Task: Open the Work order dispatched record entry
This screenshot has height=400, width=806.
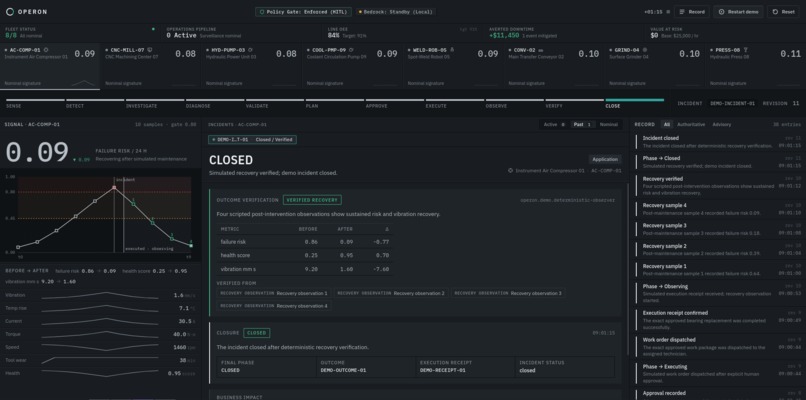Action: point(717,347)
